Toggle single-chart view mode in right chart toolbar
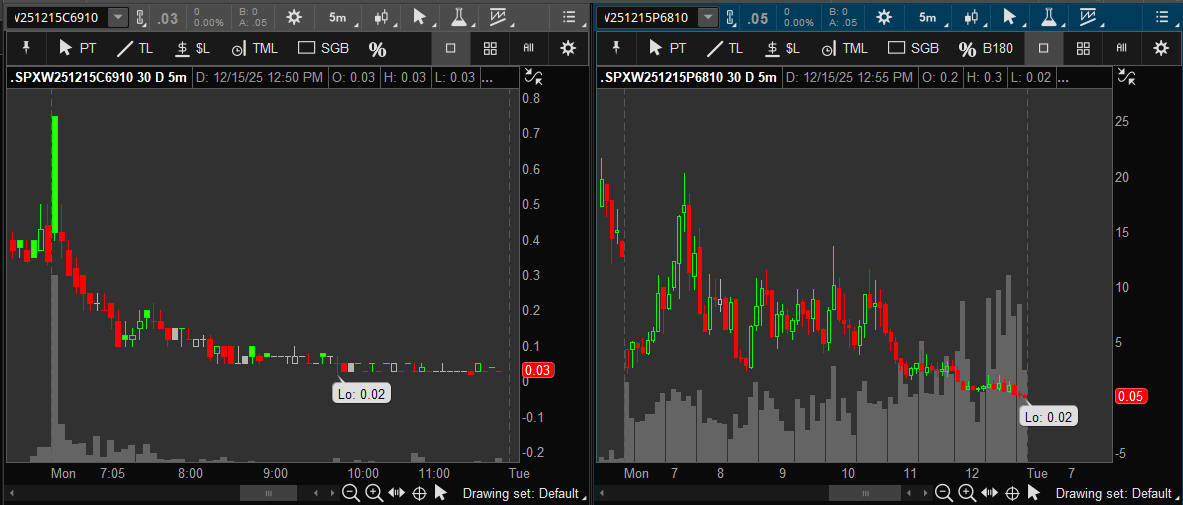This screenshot has height=505, width=1183. click(1044, 48)
